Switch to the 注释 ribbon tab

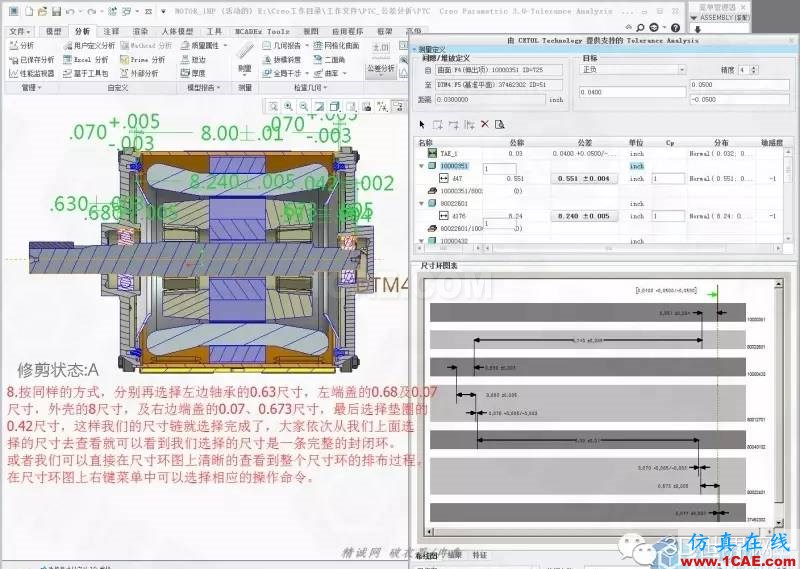pyautogui.click(x=111, y=32)
